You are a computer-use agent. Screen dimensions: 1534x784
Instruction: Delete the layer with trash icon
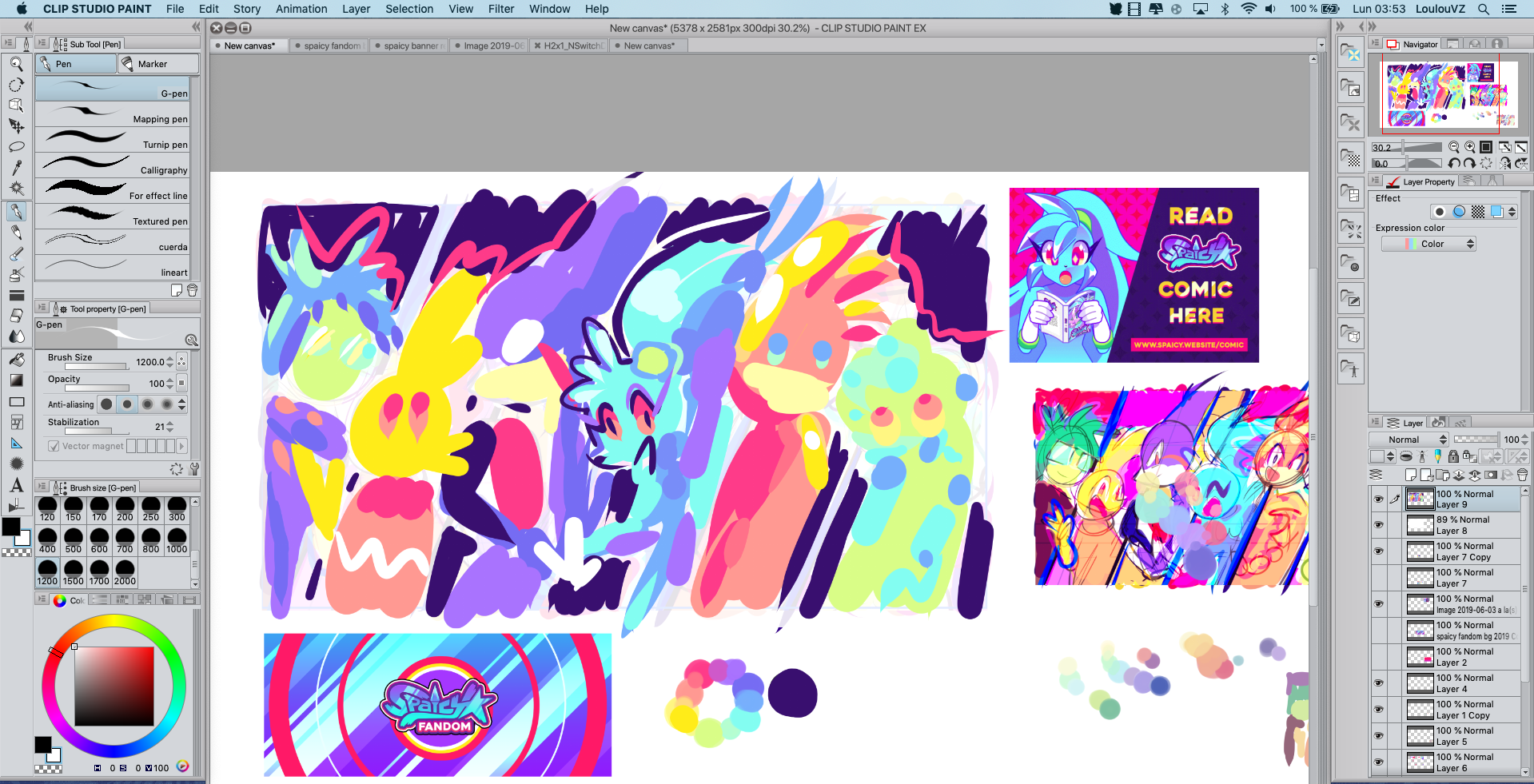1522,475
